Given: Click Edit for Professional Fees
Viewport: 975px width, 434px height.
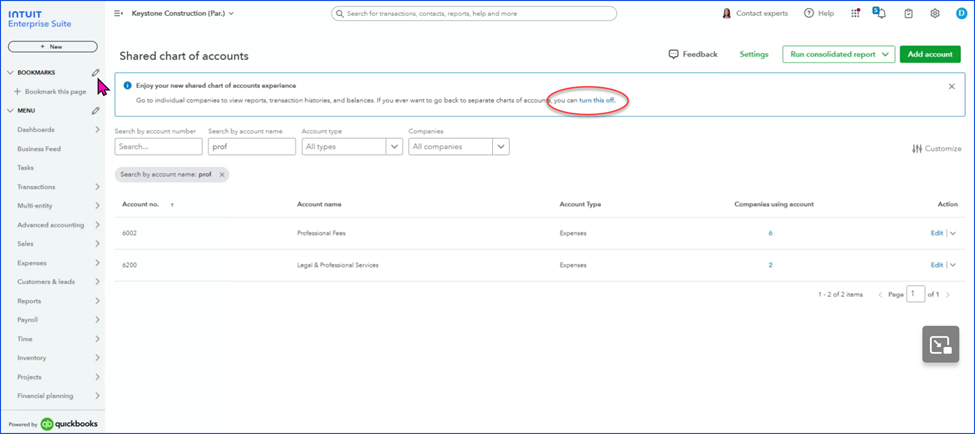Looking at the screenshot, I should pos(936,233).
